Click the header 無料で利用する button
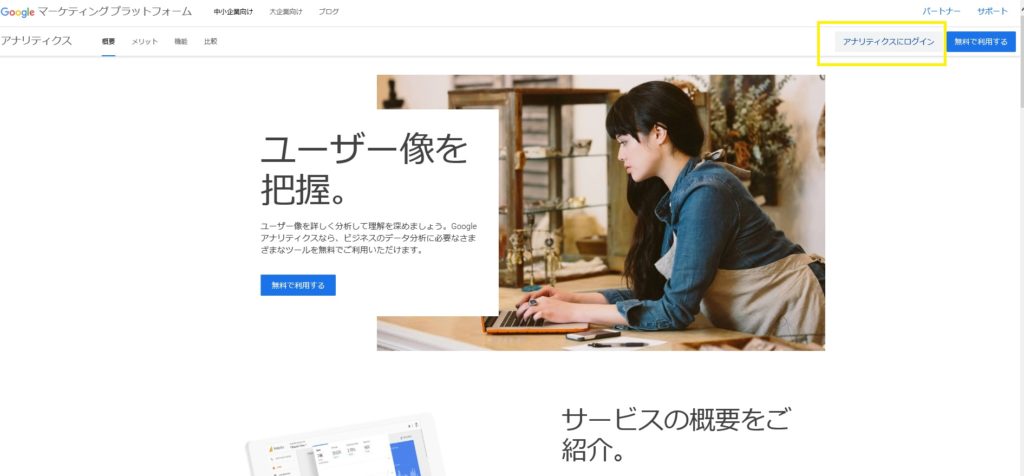Image resolution: width=1024 pixels, height=476 pixels. click(x=981, y=42)
